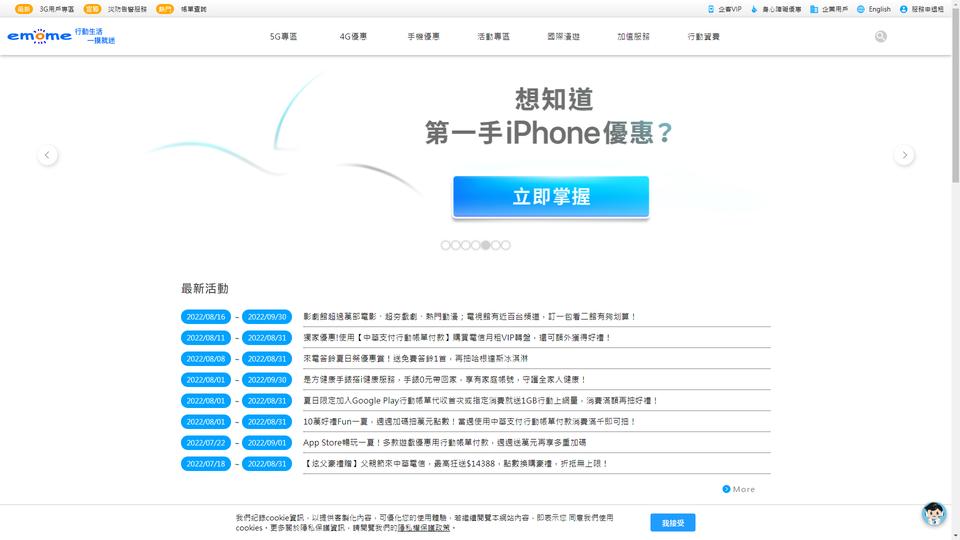This screenshot has width=960, height=540.
Task: Click the 立即掌握 banner button
Action: (x=551, y=197)
